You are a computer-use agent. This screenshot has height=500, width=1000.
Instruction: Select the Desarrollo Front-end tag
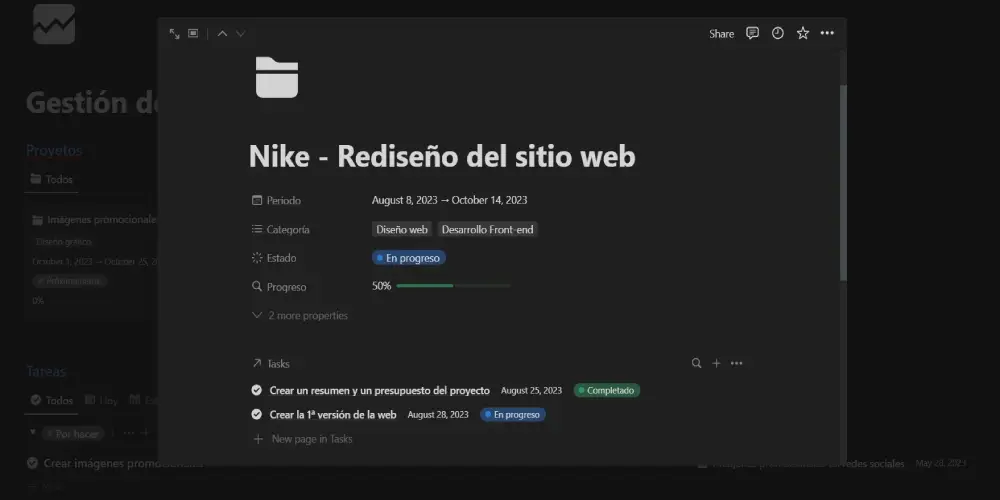487,230
